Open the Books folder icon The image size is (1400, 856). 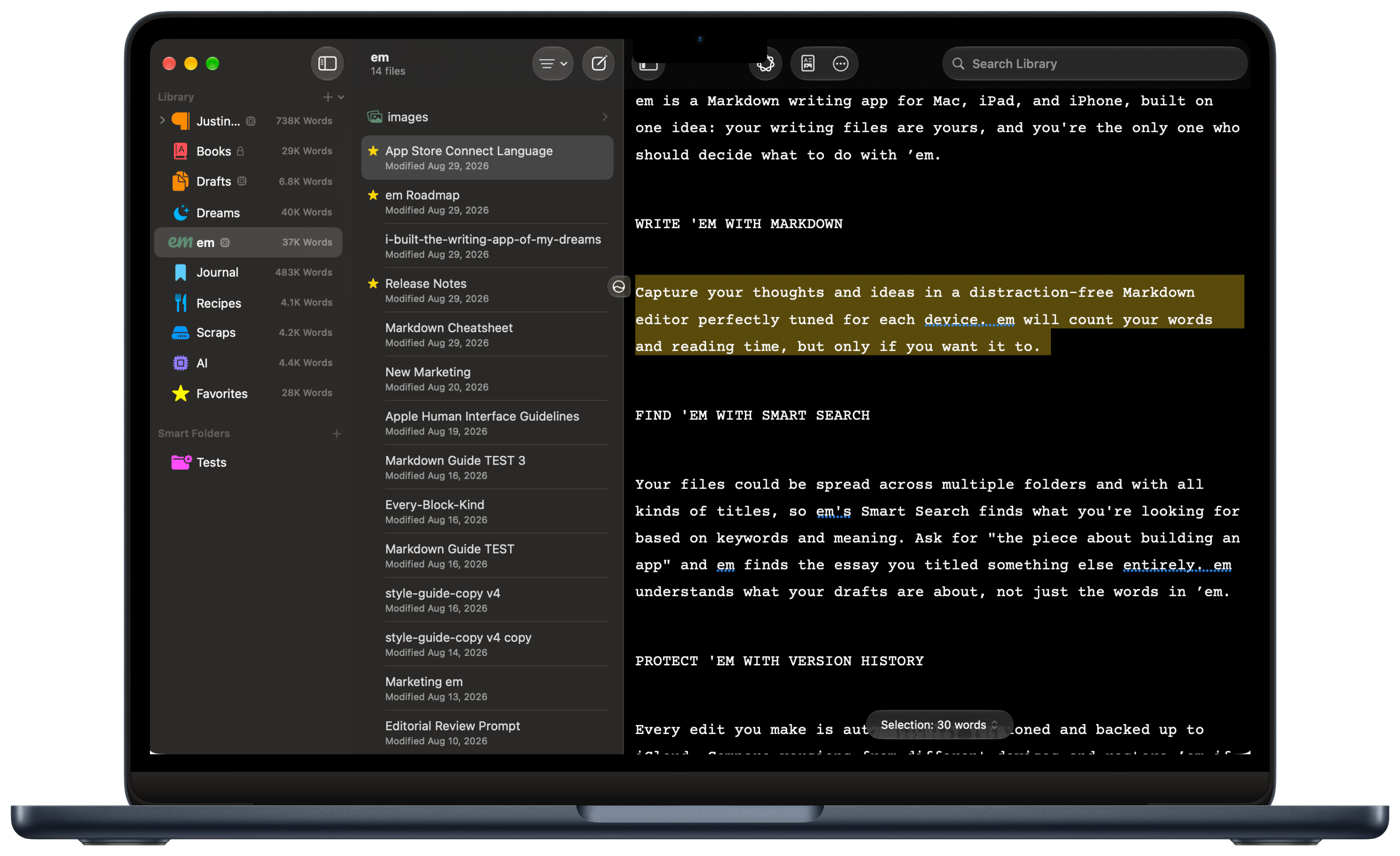point(180,151)
